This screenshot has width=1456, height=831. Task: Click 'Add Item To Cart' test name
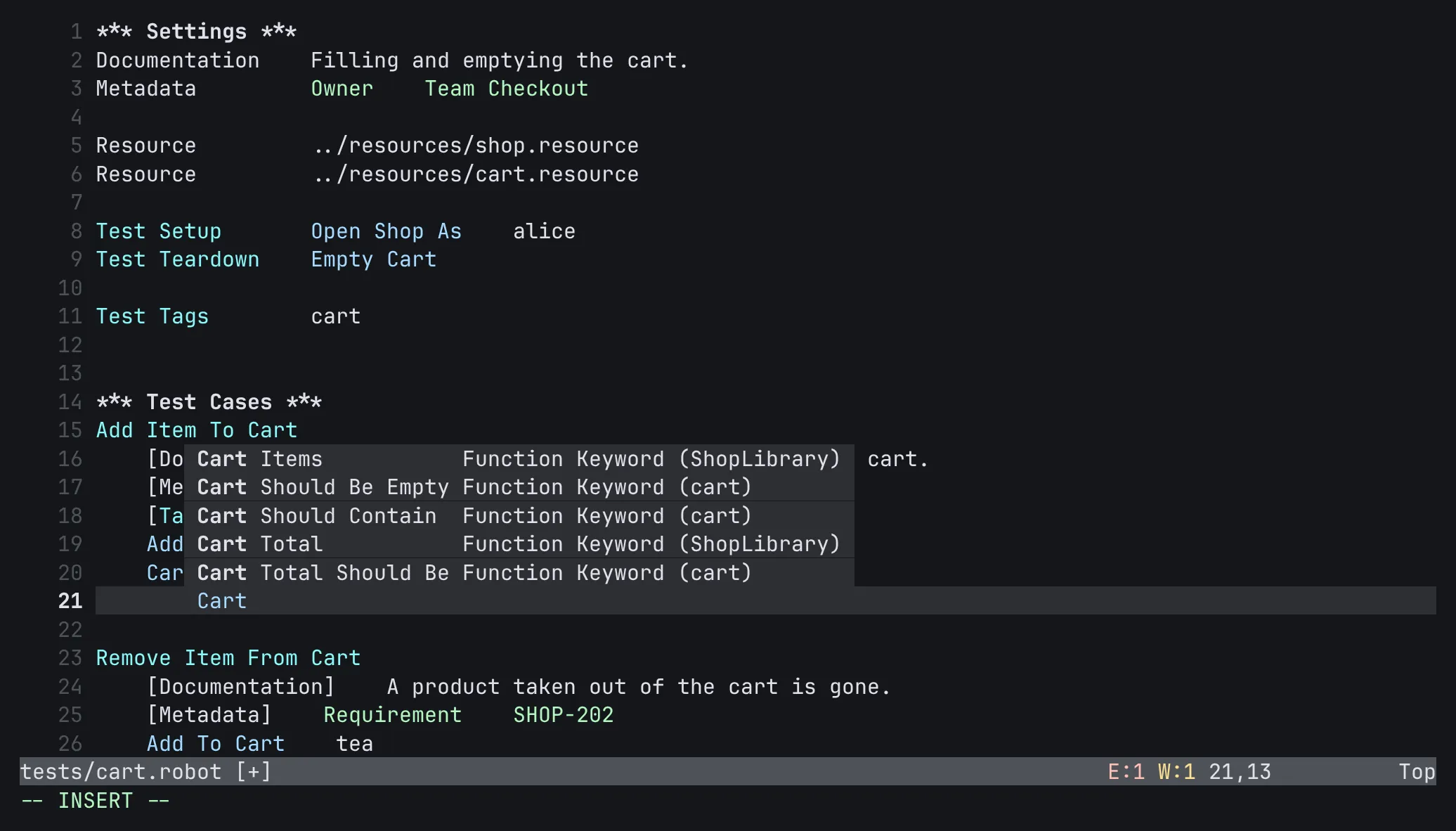197,430
